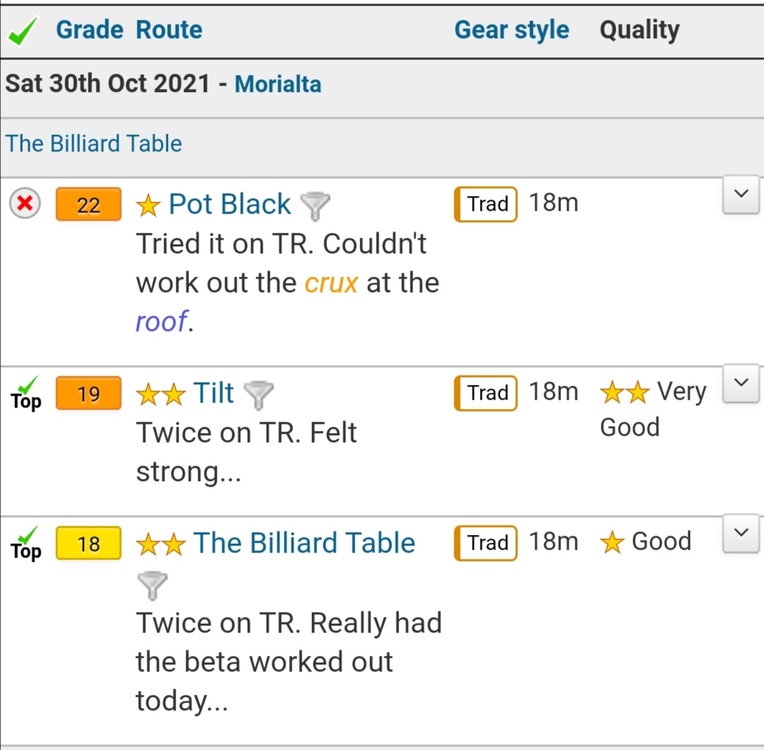Click the red X attempt icon for Pot Black
Image resolution: width=764 pixels, height=750 pixels.
click(x=25, y=204)
